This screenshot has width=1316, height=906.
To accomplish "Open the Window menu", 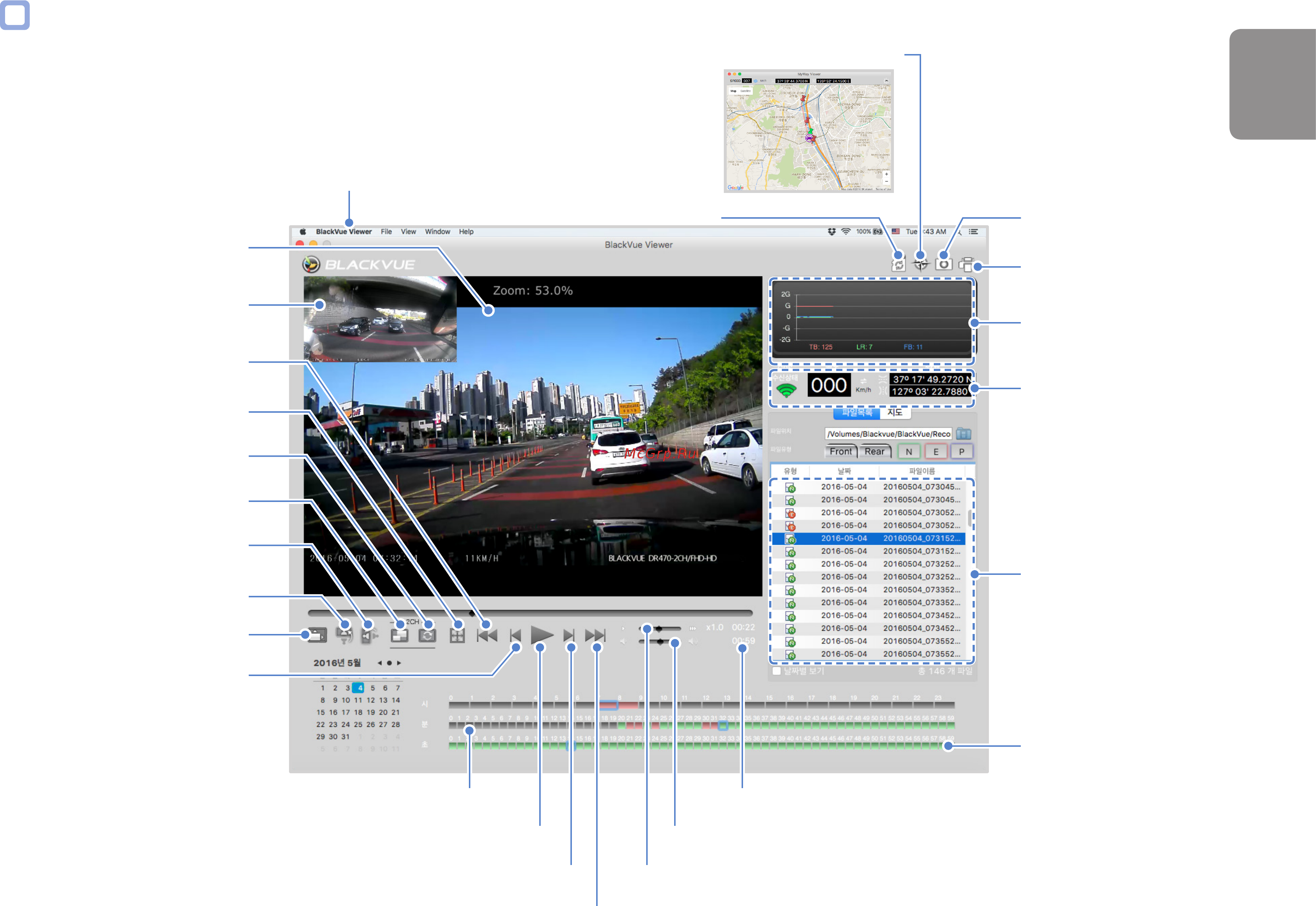I will [x=438, y=232].
